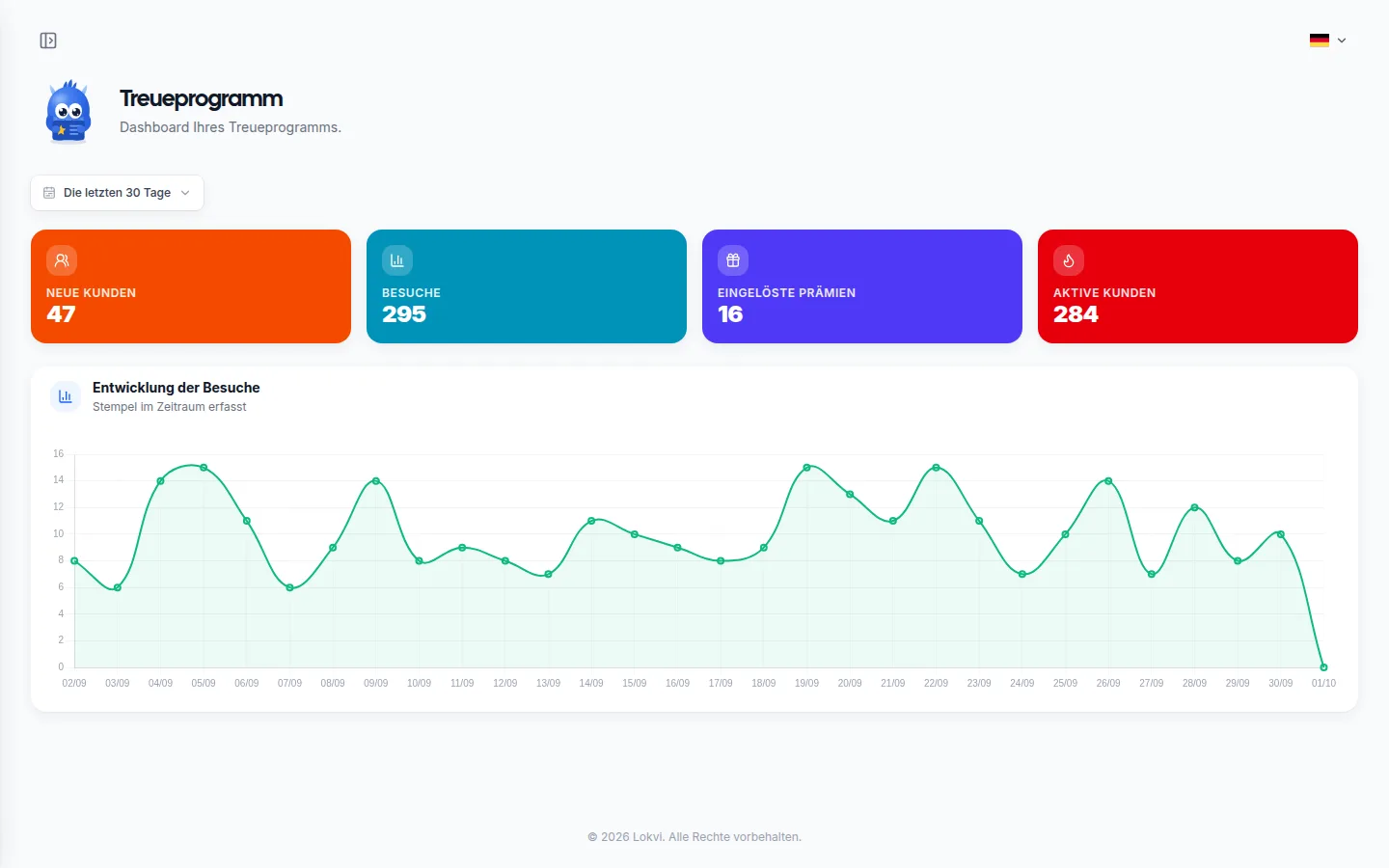Click the chart data point for 01/10
Viewport: 1389px width, 868px height.
click(x=1323, y=667)
